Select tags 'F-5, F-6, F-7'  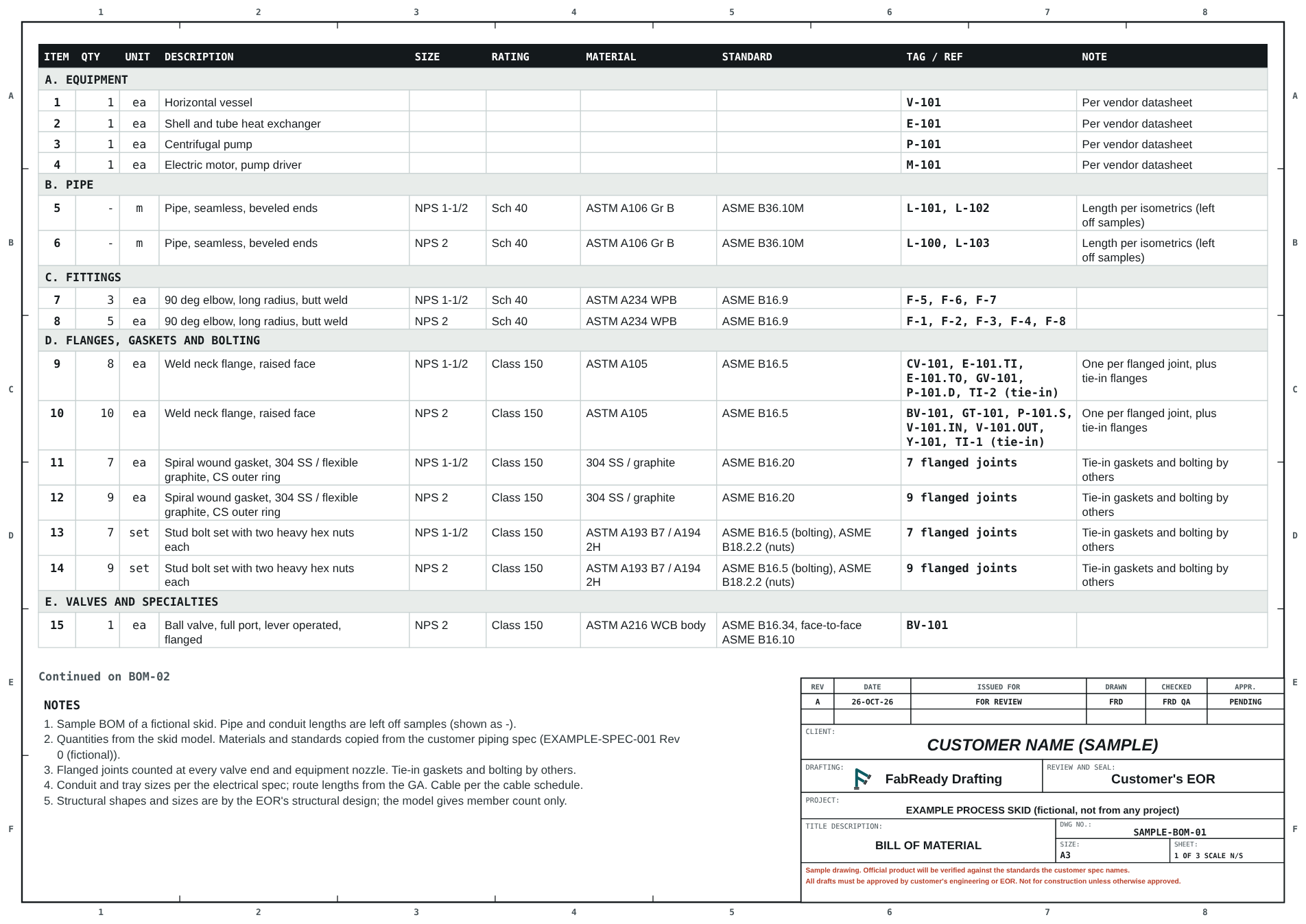pyautogui.click(x=951, y=300)
